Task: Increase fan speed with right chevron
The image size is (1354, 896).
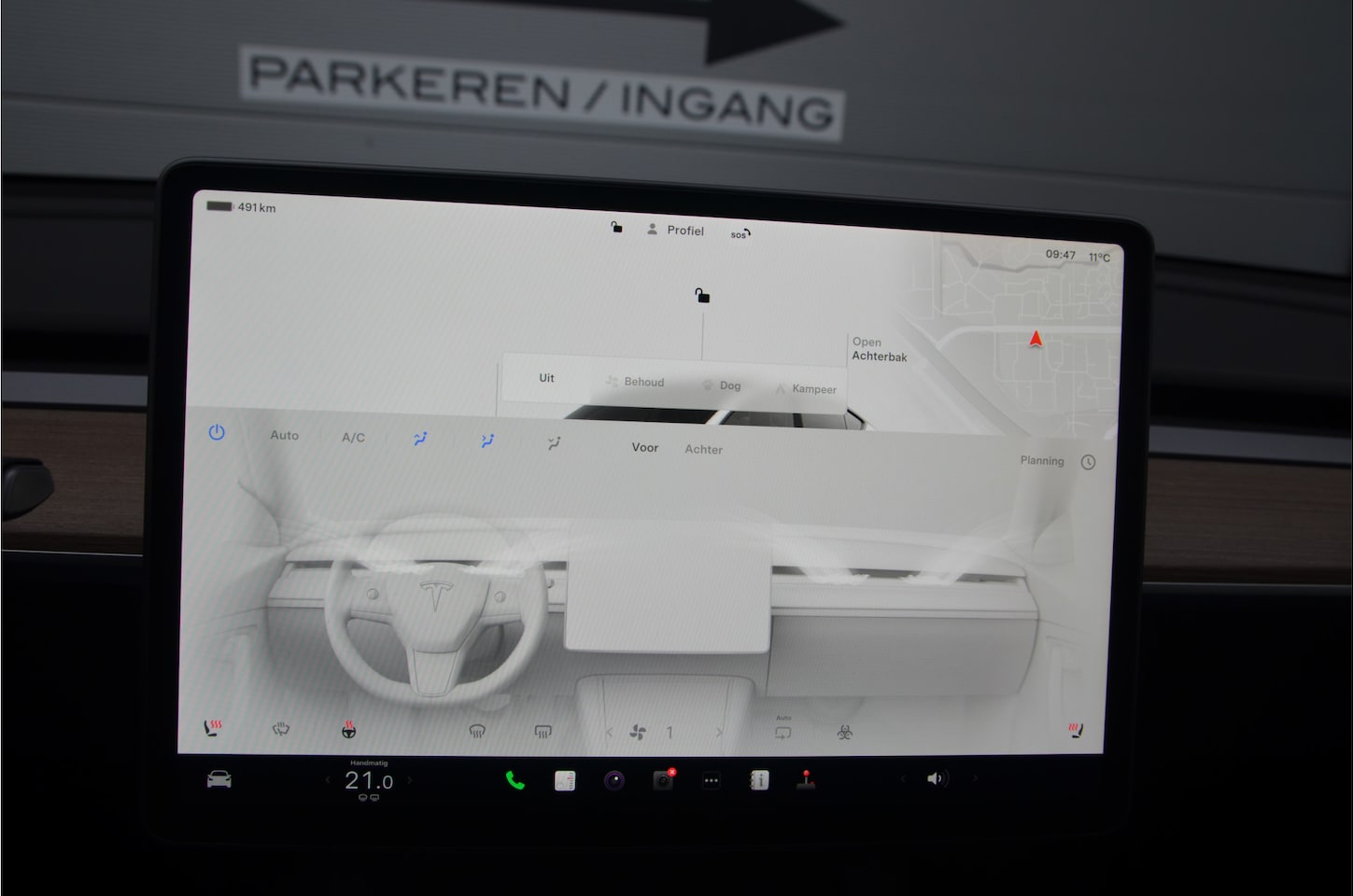Action: pyautogui.click(x=719, y=733)
